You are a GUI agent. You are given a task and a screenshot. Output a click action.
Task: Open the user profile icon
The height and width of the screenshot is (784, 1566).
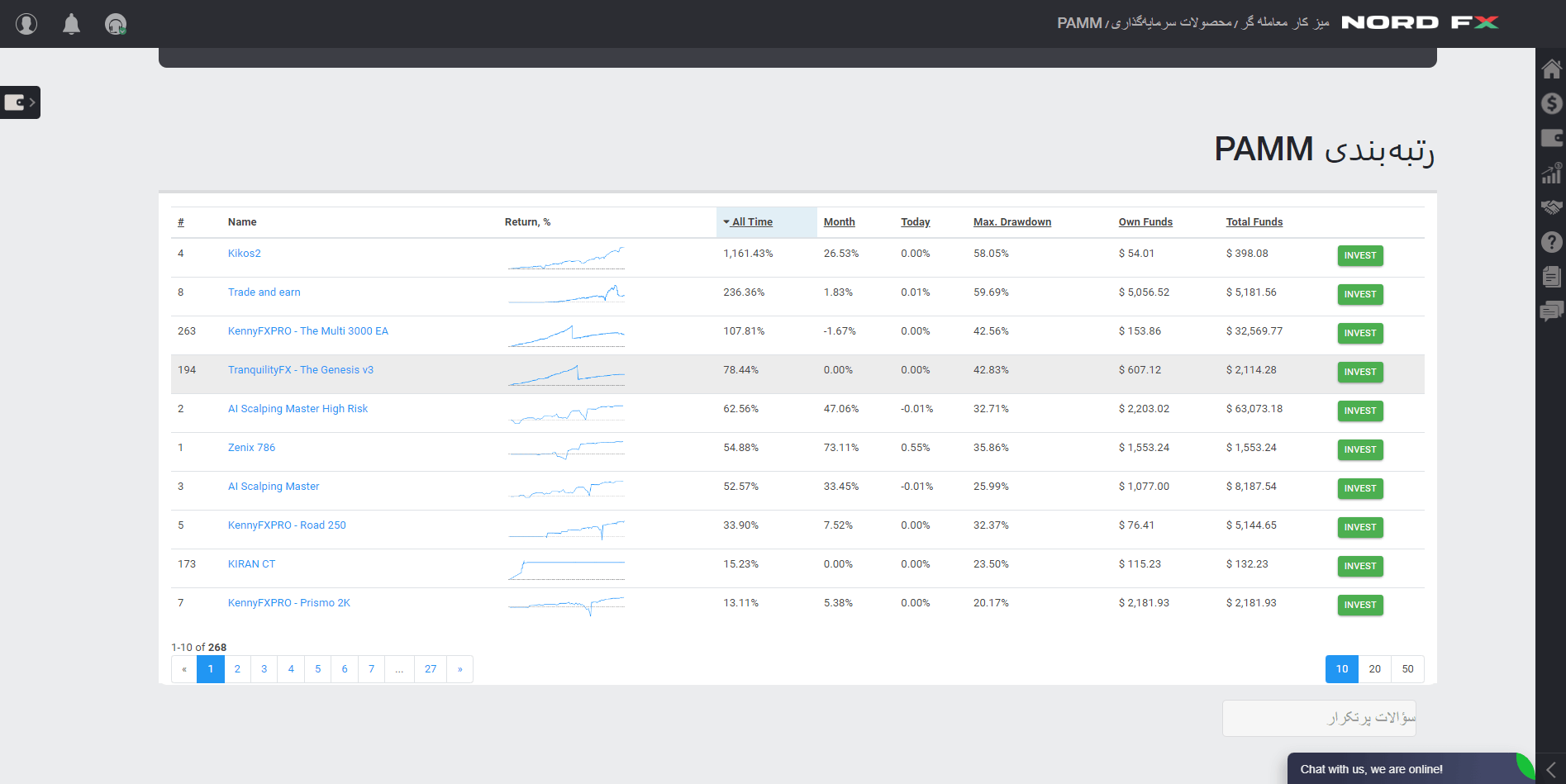(x=26, y=24)
